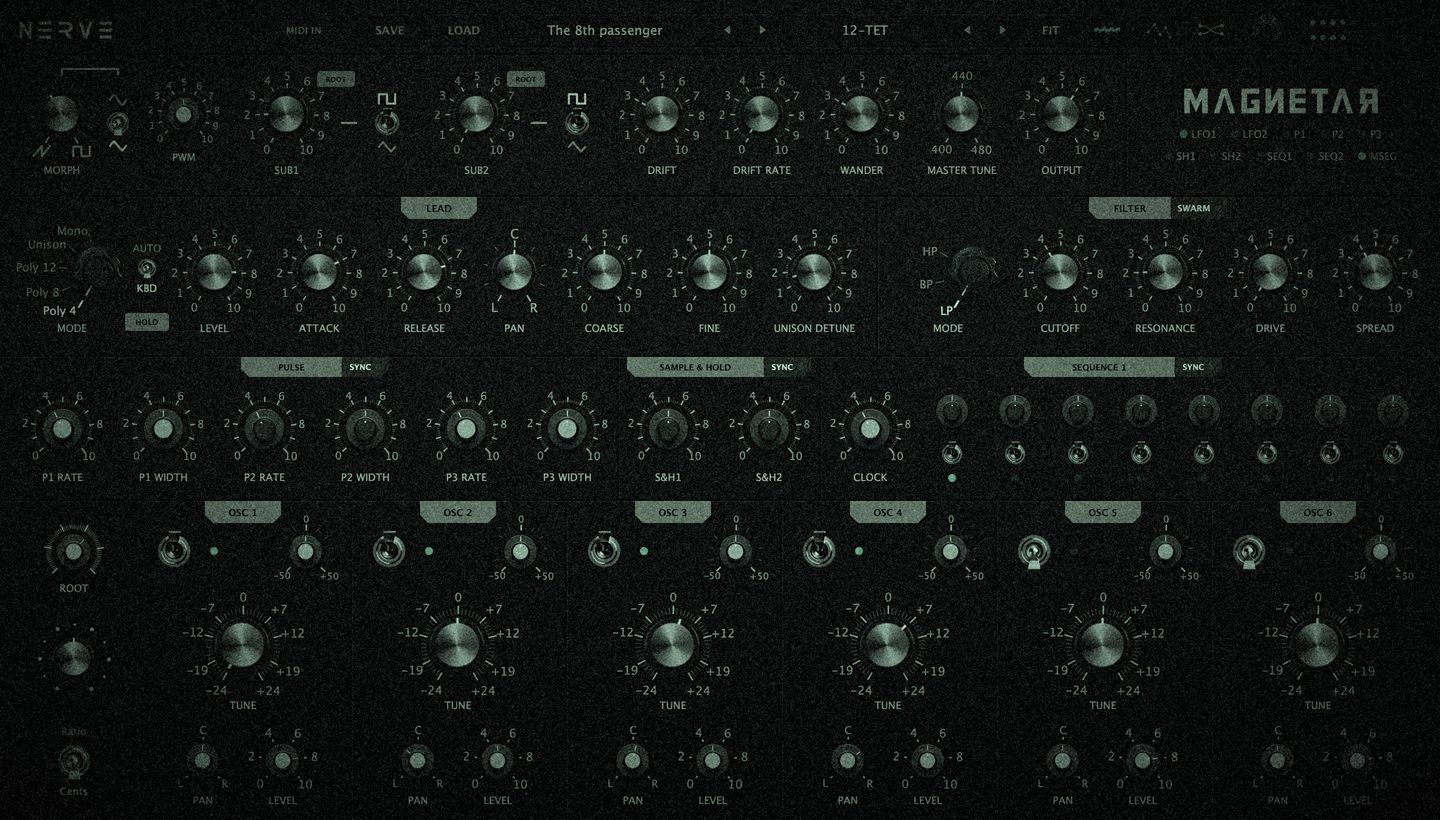Click the NERVE logo
The height and width of the screenshot is (820, 1440).
(x=65, y=30)
